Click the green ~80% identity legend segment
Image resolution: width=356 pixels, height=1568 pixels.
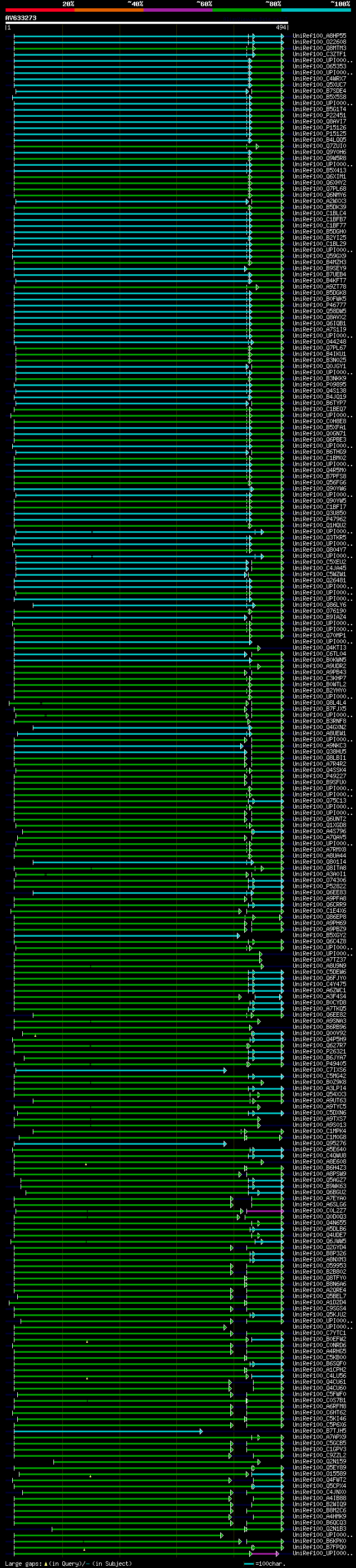coord(247,10)
